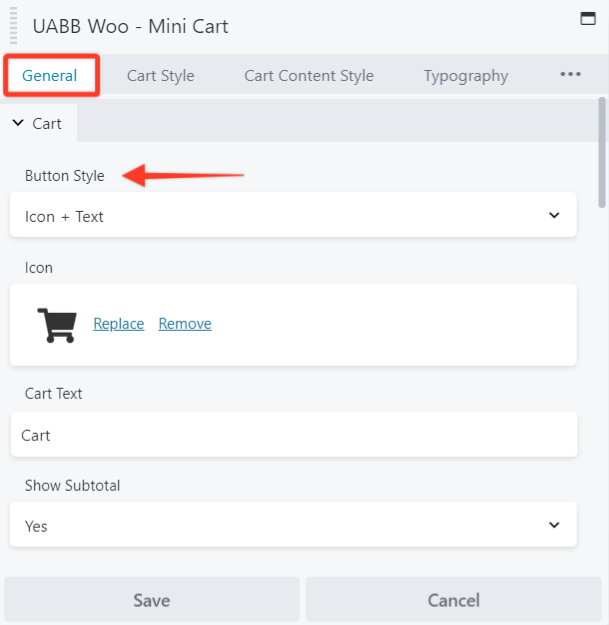Click the vertical scrollbar of the panel
Viewport: 609px width, 625px height.
coord(601,150)
